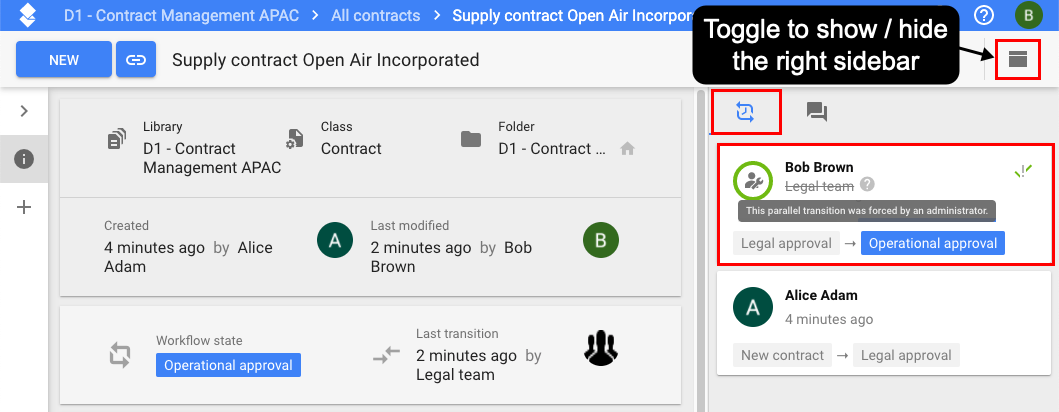Select the workflow history transitions tab

pyautogui.click(x=746, y=112)
